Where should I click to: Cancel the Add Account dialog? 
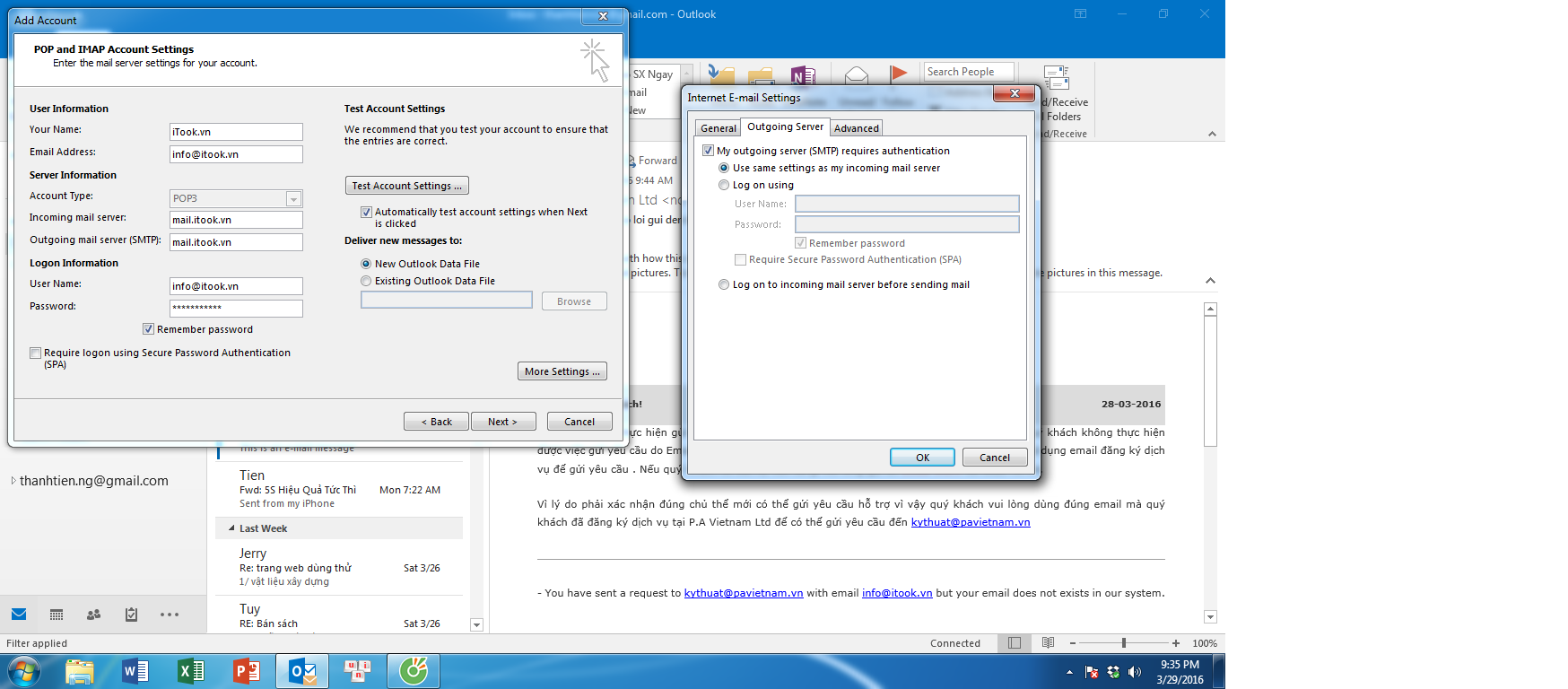[x=579, y=422]
